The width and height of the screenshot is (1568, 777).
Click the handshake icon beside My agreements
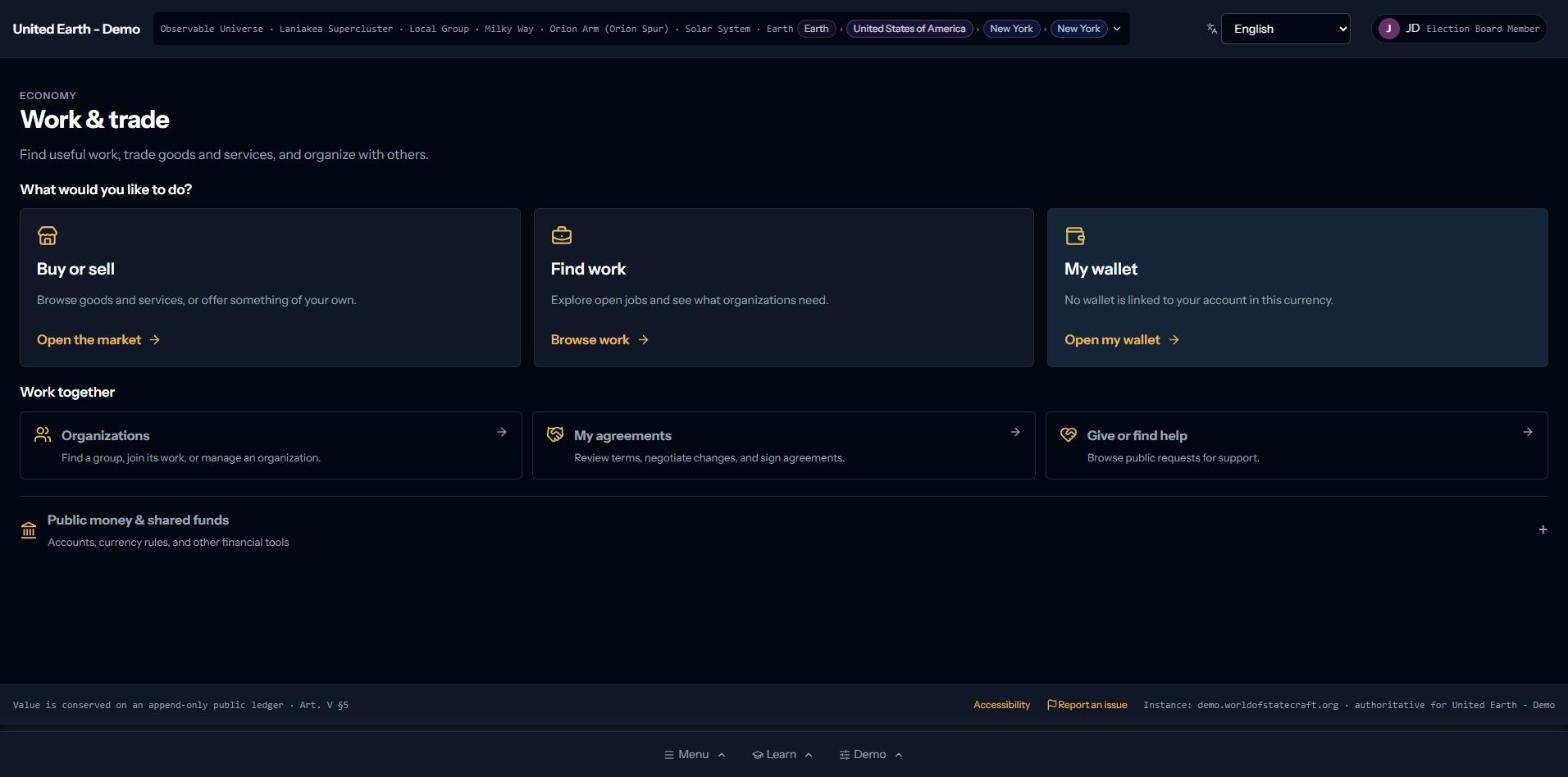click(x=555, y=435)
